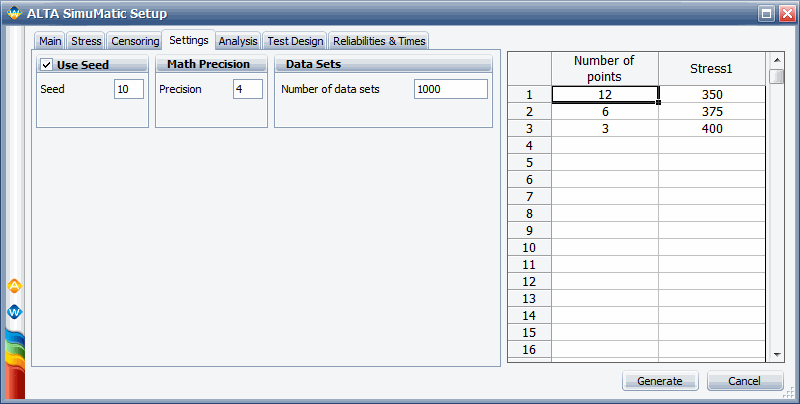Select the Stress1 cell with 400
Screen dimensions: 800x404
[x=712, y=129]
